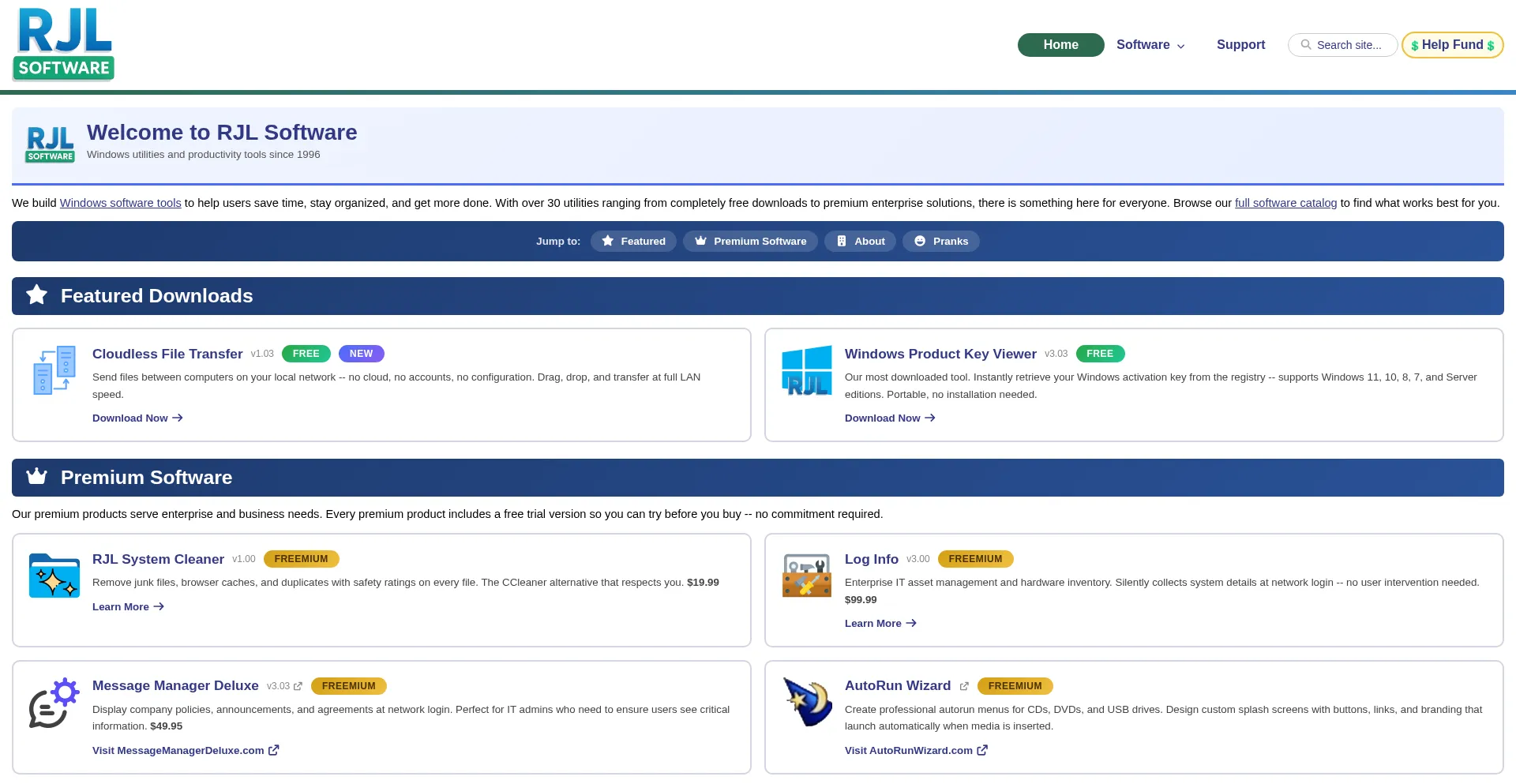Click the Windows Product Key Viewer logo icon
The height and width of the screenshot is (784, 1516).
pos(806,370)
